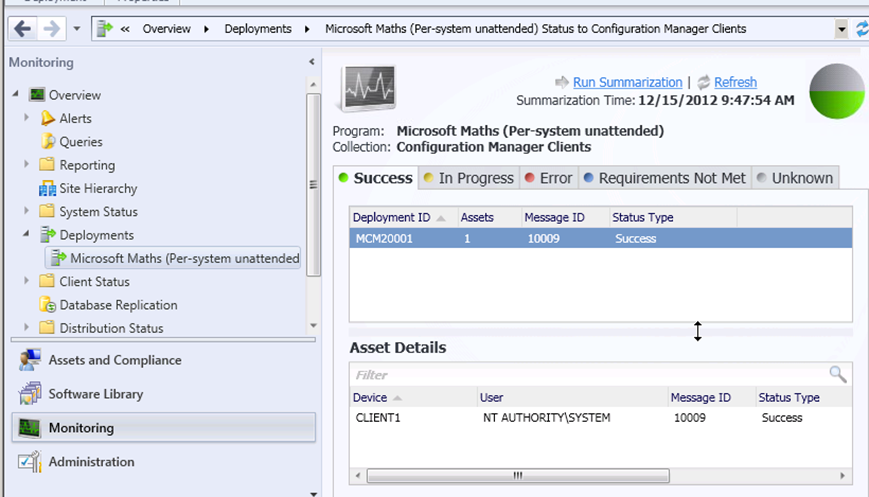Collapse the Deployments node
The height and width of the screenshot is (497, 869).
pos(26,234)
